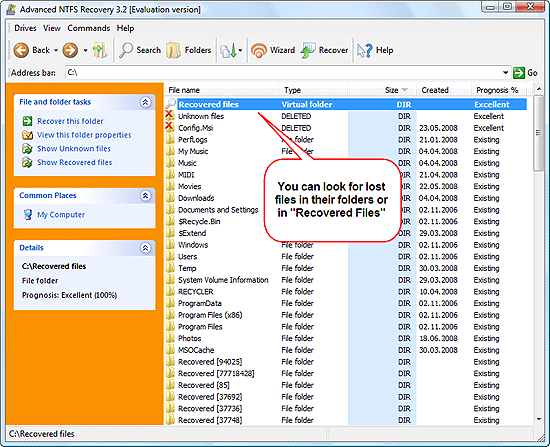Select the Photos folder row
The height and width of the screenshot is (447, 550).
pos(346,338)
